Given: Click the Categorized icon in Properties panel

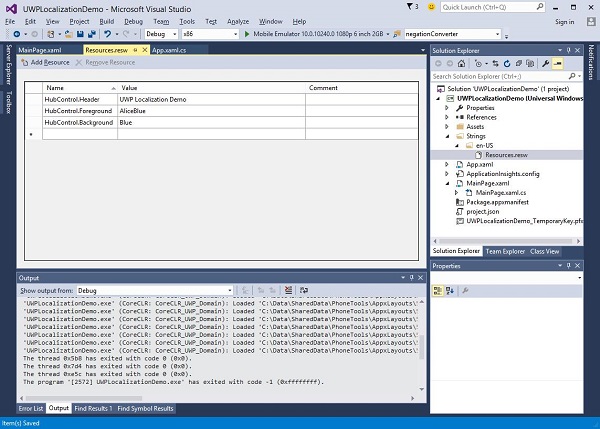Looking at the screenshot, I should pyautogui.click(x=438, y=290).
